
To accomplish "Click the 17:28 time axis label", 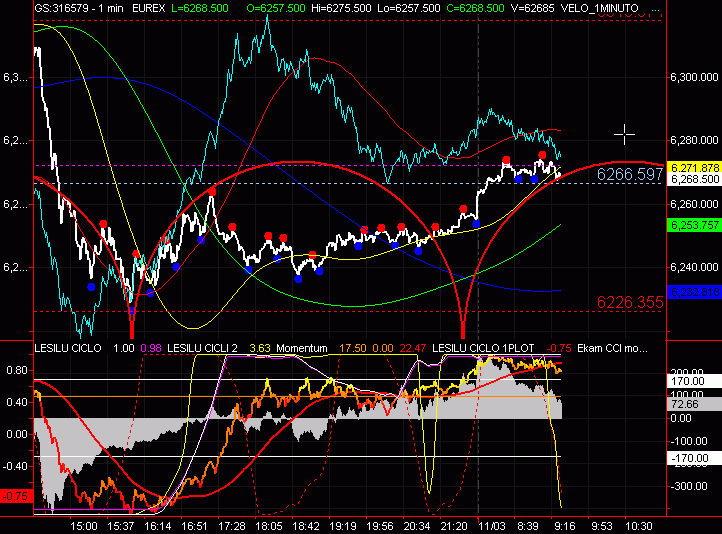I will tap(232, 526).
